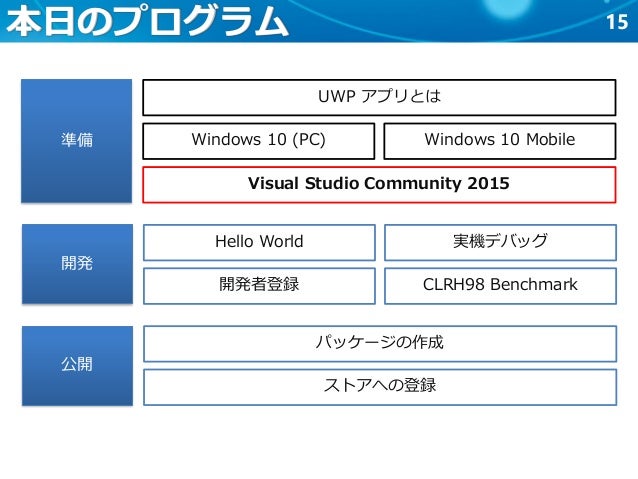The width and height of the screenshot is (638, 479).
Task: Click the Windows 10 (PC) box
Action: point(259,141)
